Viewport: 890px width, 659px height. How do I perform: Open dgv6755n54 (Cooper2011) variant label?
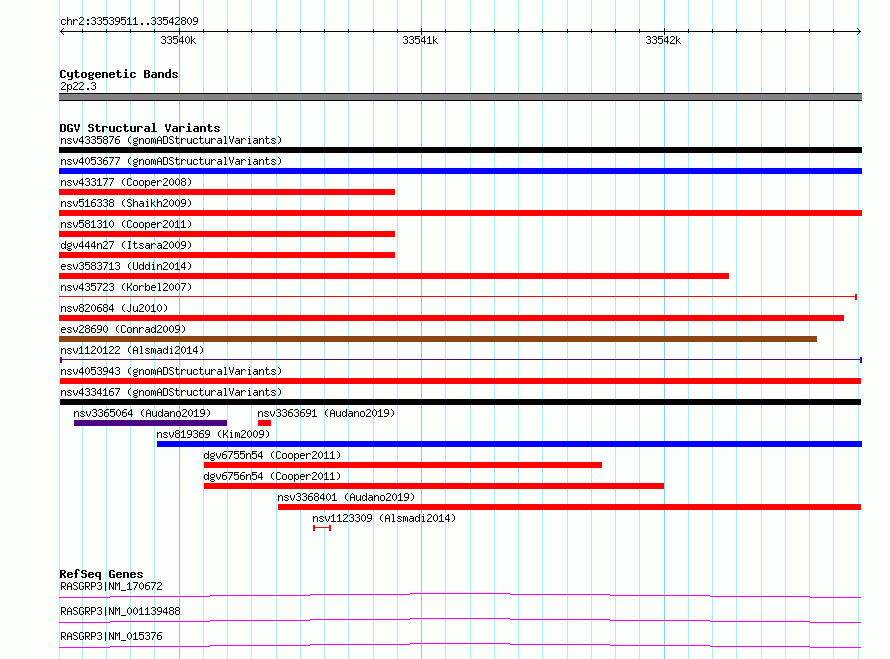tap(272, 455)
